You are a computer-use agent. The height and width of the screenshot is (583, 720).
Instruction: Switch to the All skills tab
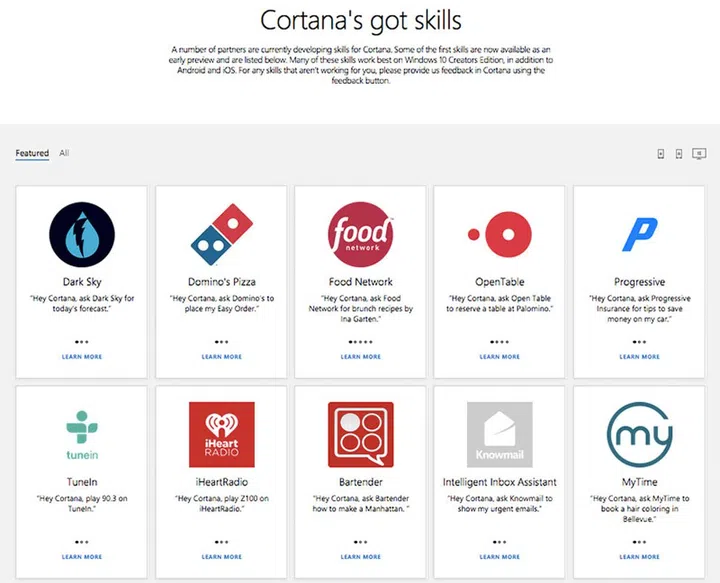(64, 153)
